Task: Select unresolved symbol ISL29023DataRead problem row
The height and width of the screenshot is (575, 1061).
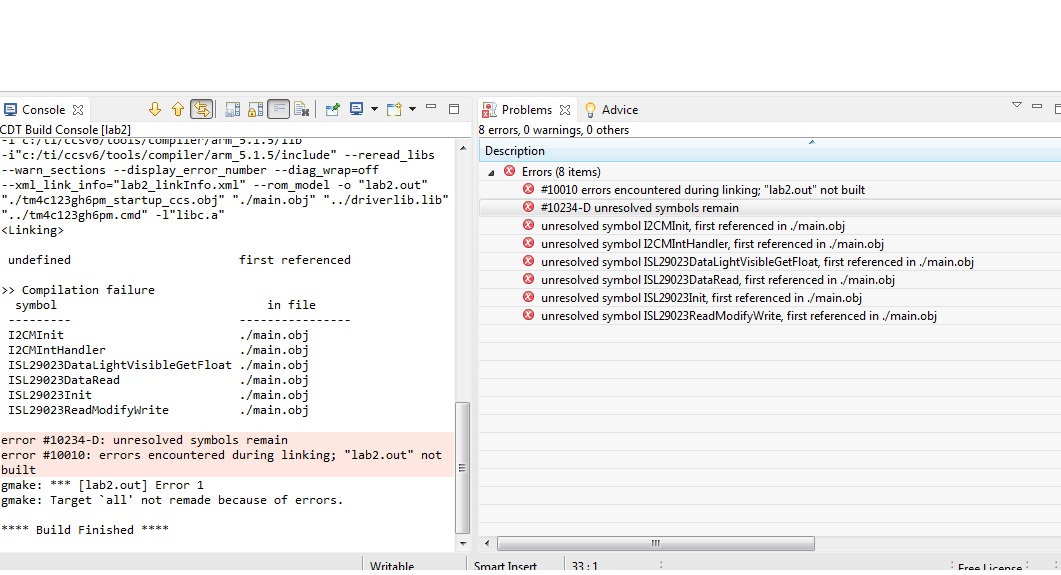Action: click(x=769, y=279)
